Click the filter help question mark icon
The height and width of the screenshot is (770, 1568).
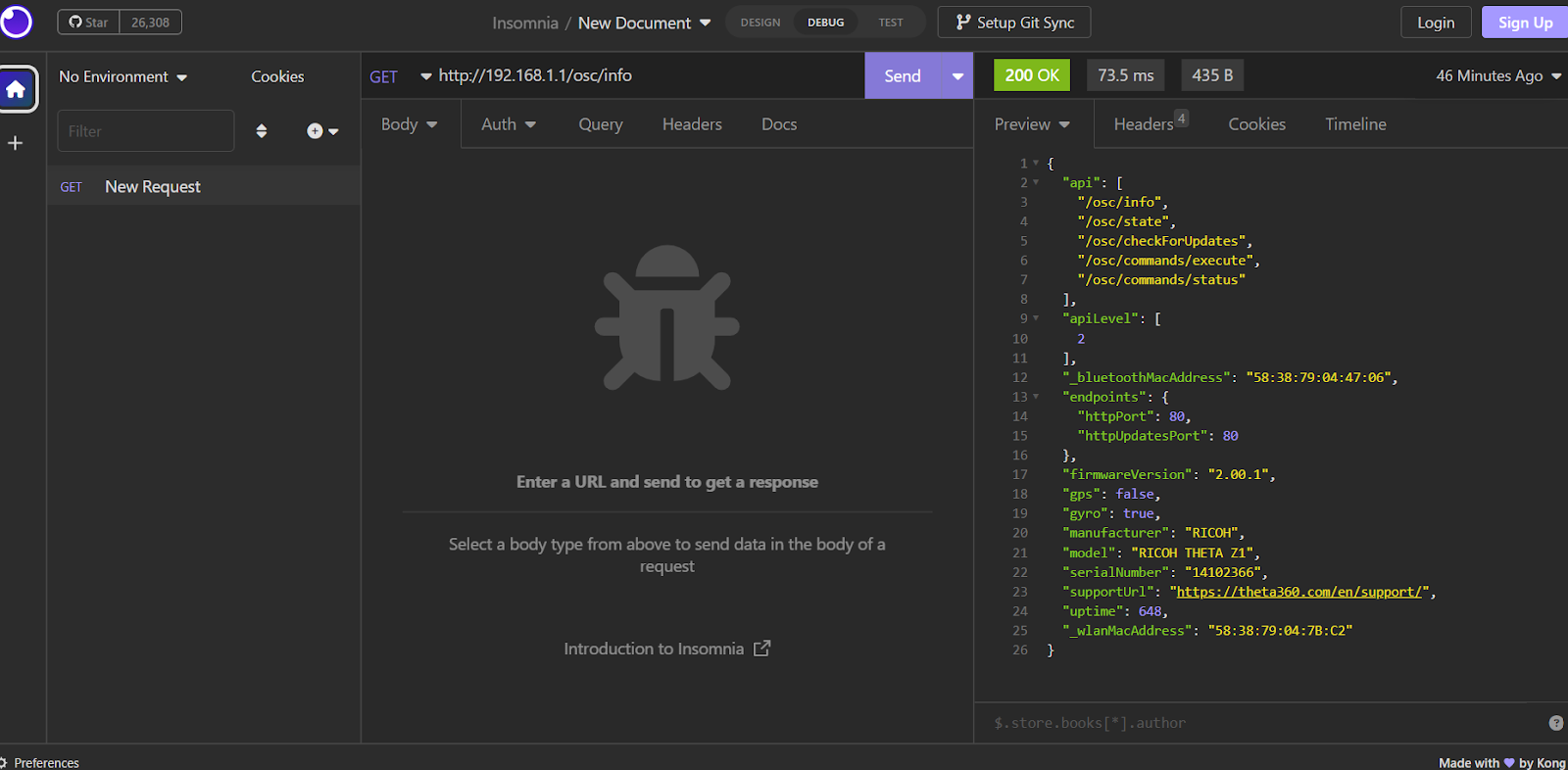point(1556,723)
